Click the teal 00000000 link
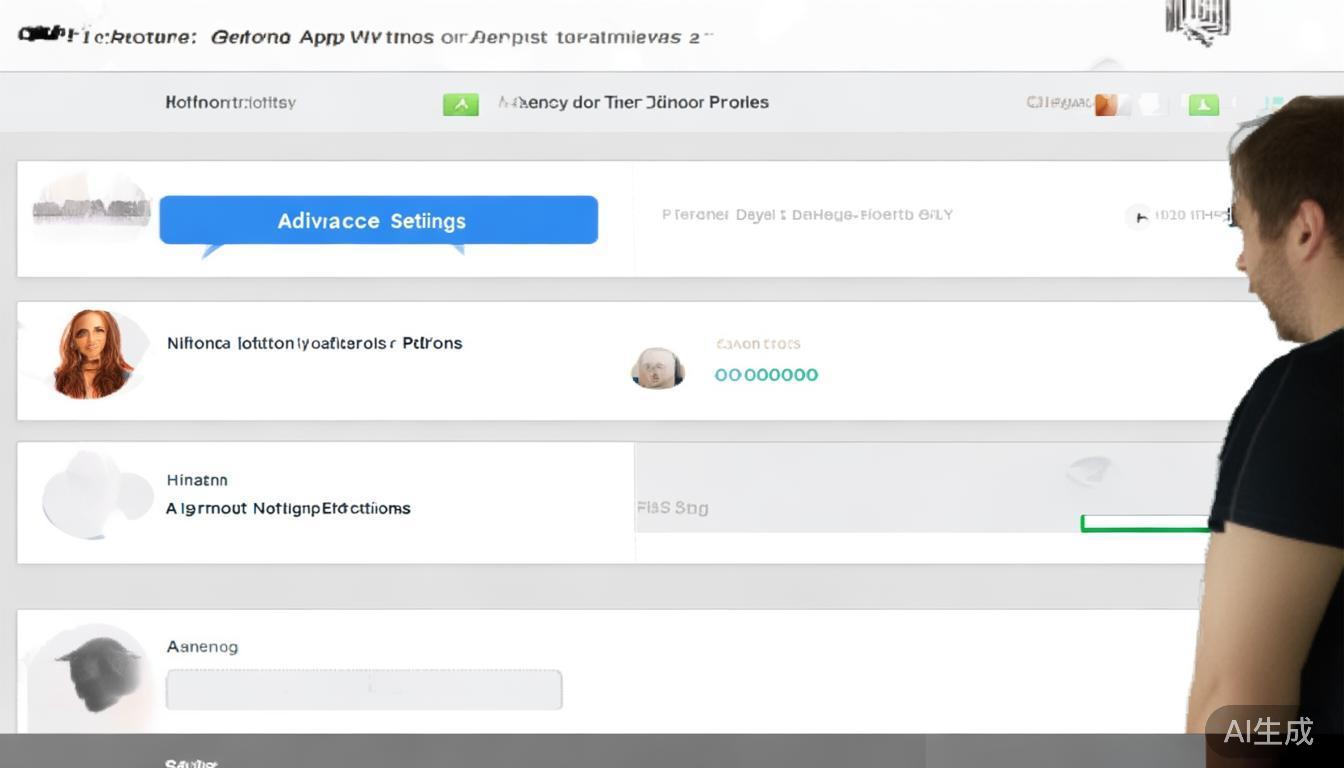Image resolution: width=1344 pixels, height=768 pixels. [x=766, y=375]
